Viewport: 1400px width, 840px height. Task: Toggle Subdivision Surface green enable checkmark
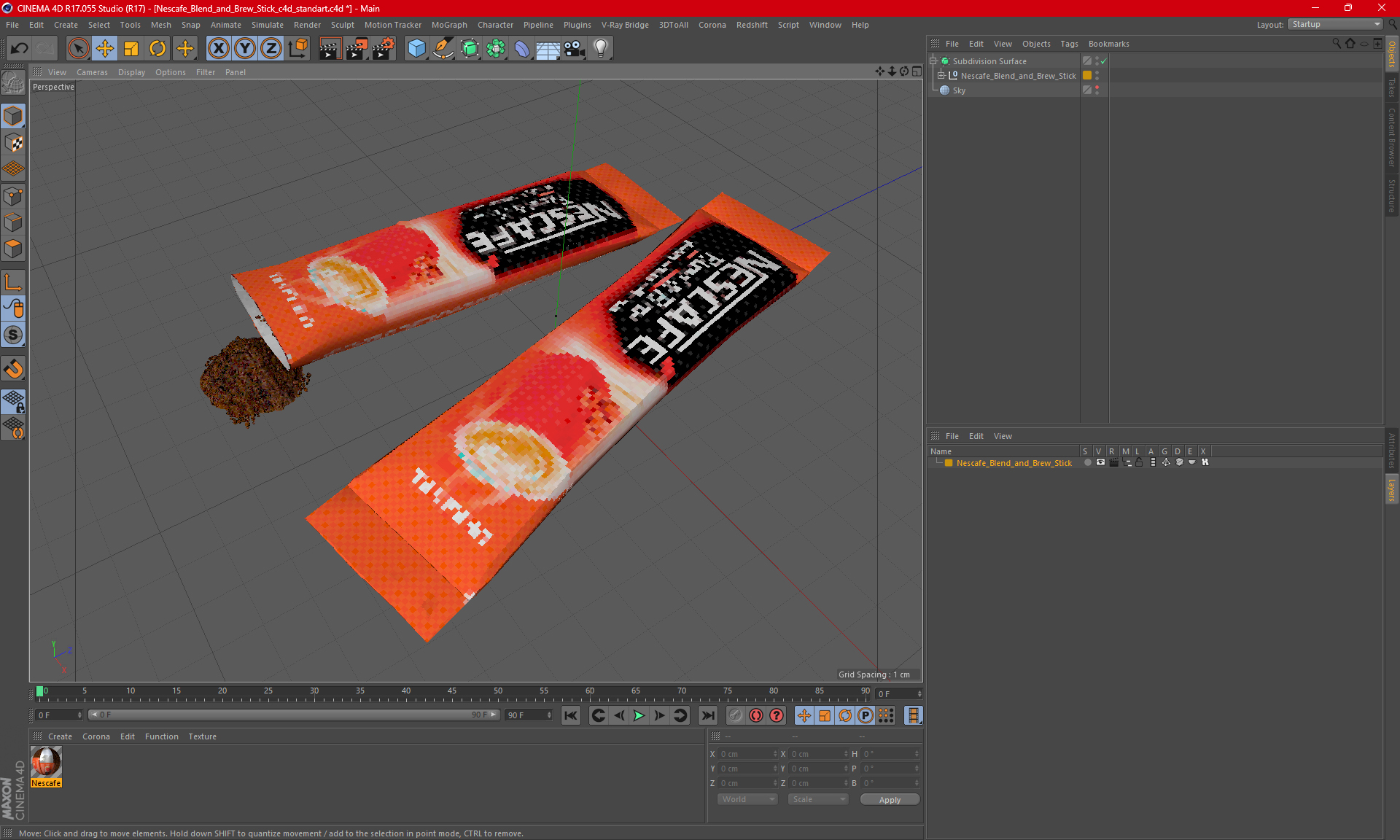coord(1103,61)
